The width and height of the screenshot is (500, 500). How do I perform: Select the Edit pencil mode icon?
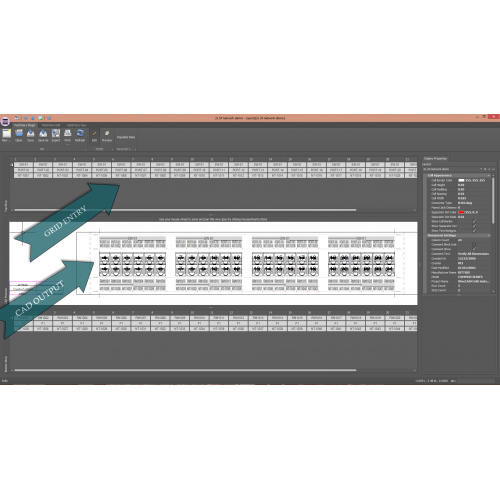coord(94,134)
